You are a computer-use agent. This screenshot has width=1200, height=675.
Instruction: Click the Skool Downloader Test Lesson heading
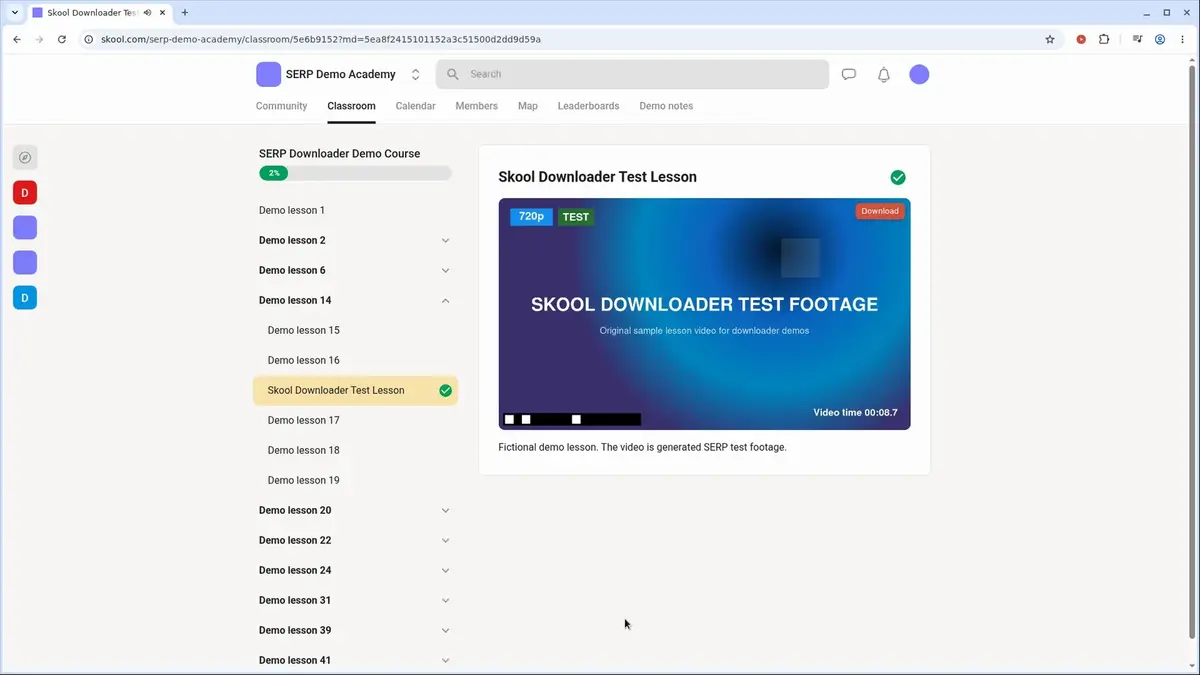[x=597, y=177]
